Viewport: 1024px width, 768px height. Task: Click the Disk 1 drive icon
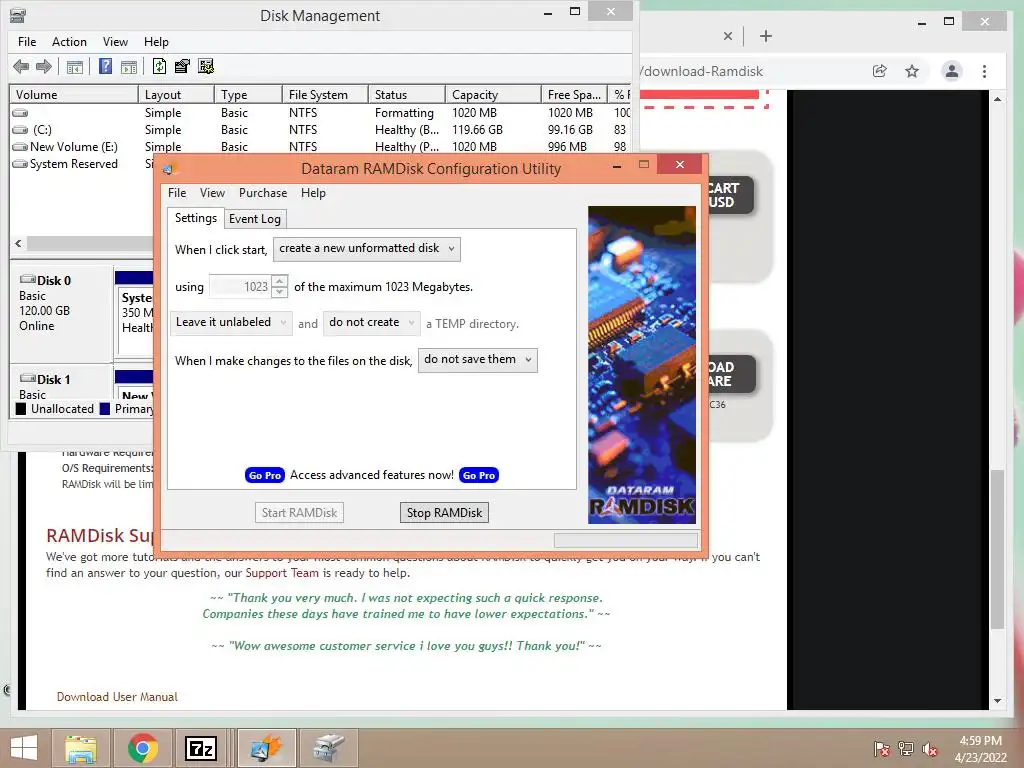[x=27, y=378]
